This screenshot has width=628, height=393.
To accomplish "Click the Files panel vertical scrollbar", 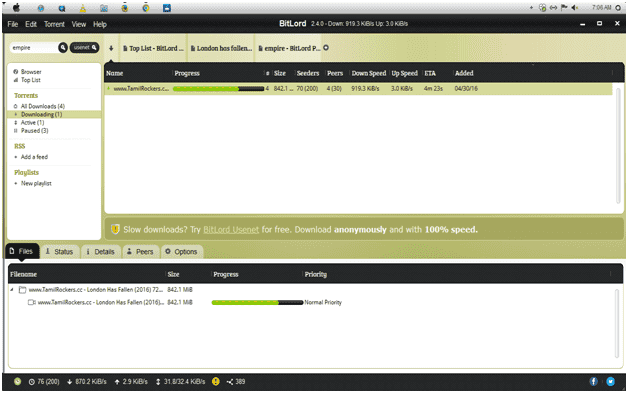I will click(x=617, y=324).
